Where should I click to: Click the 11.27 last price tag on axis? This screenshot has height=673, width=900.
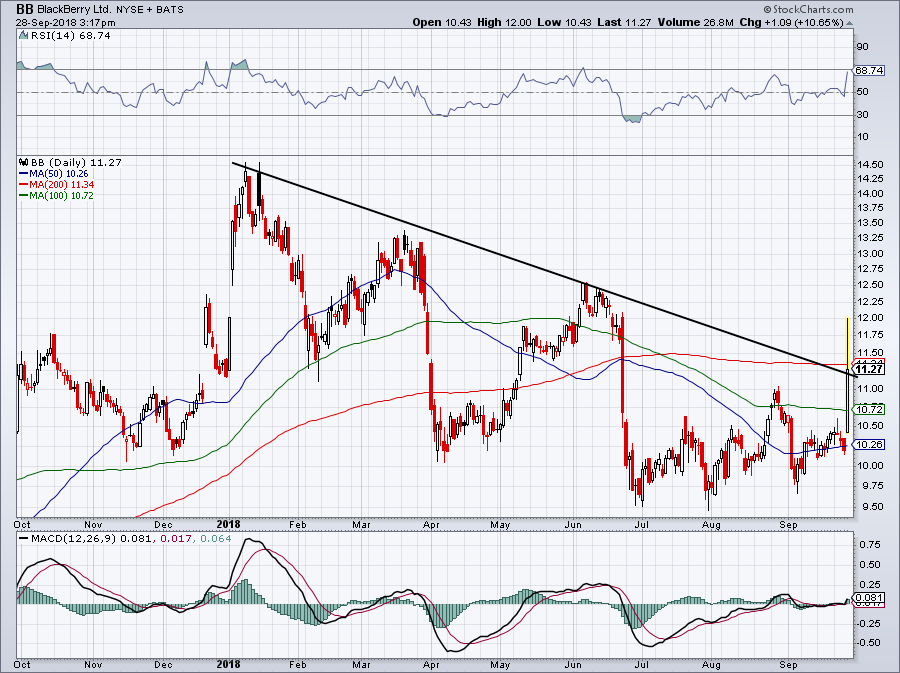(x=868, y=369)
